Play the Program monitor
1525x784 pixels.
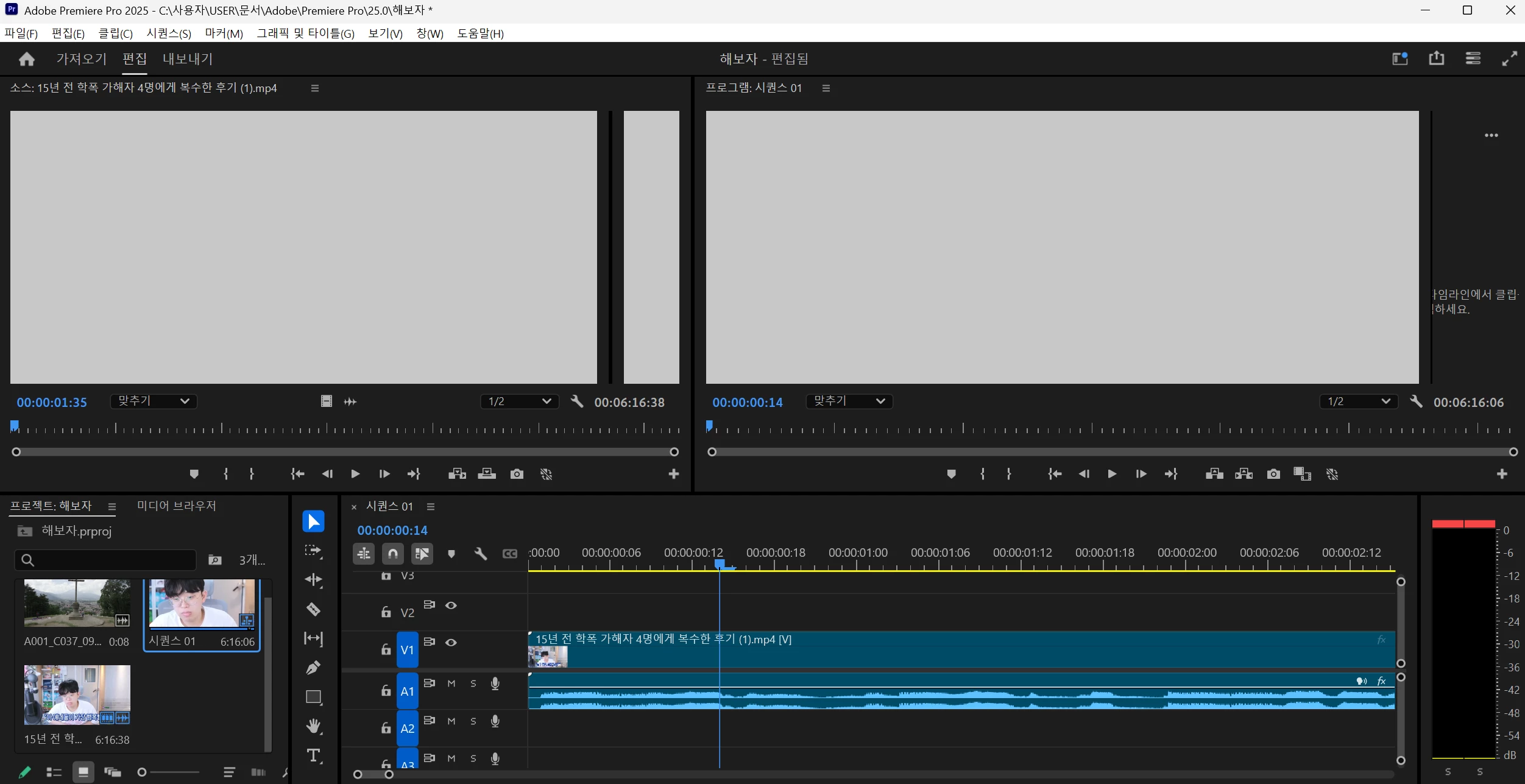click(1111, 474)
